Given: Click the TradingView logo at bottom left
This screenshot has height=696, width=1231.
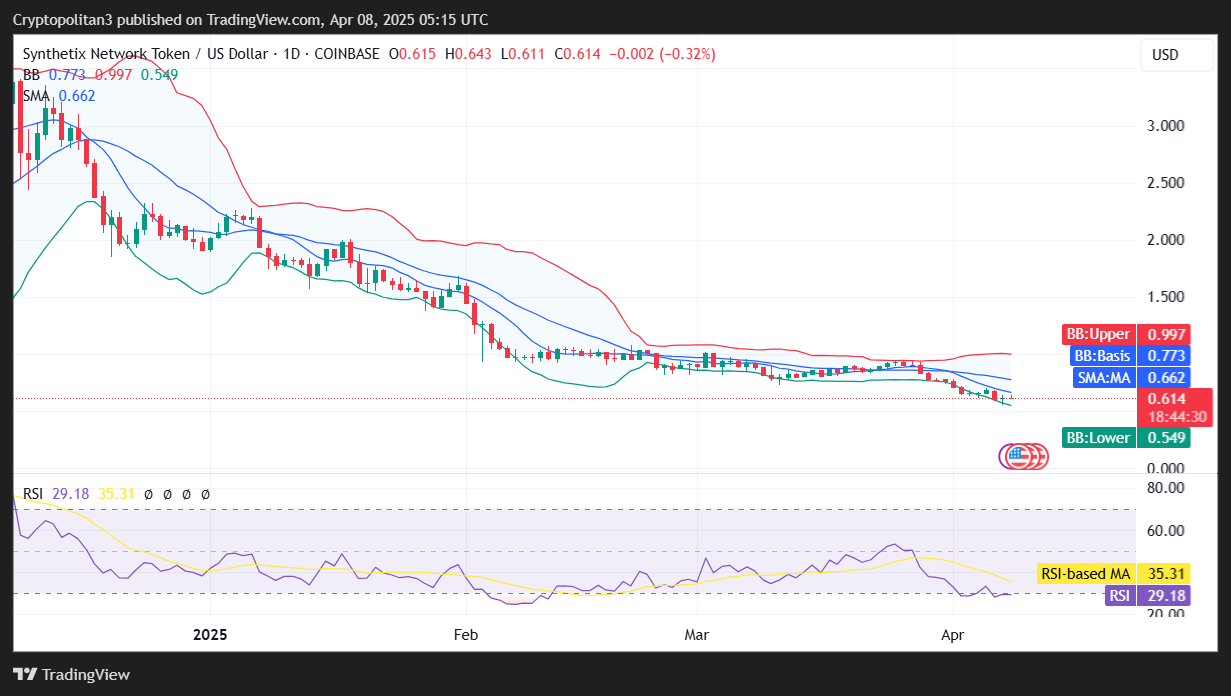Looking at the screenshot, I should click(x=71, y=674).
